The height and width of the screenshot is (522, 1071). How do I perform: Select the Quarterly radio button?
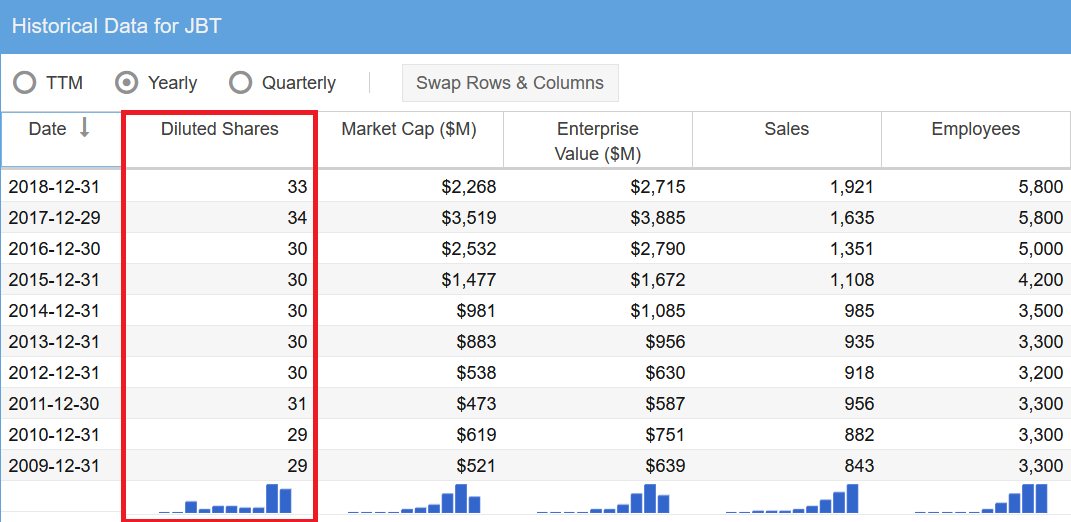(x=240, y=83)
